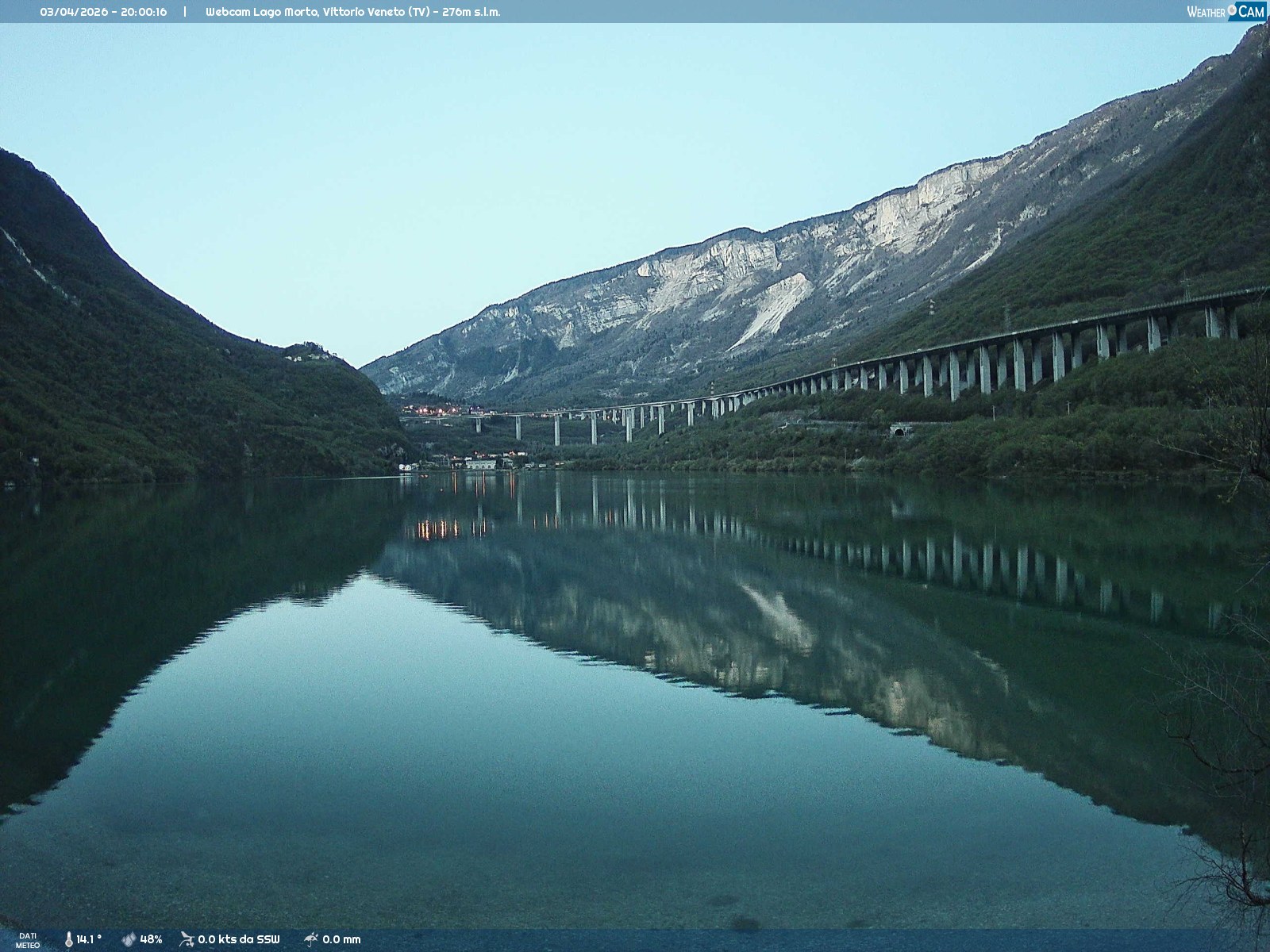Click the DATI METEO label

tap(28, 940)
